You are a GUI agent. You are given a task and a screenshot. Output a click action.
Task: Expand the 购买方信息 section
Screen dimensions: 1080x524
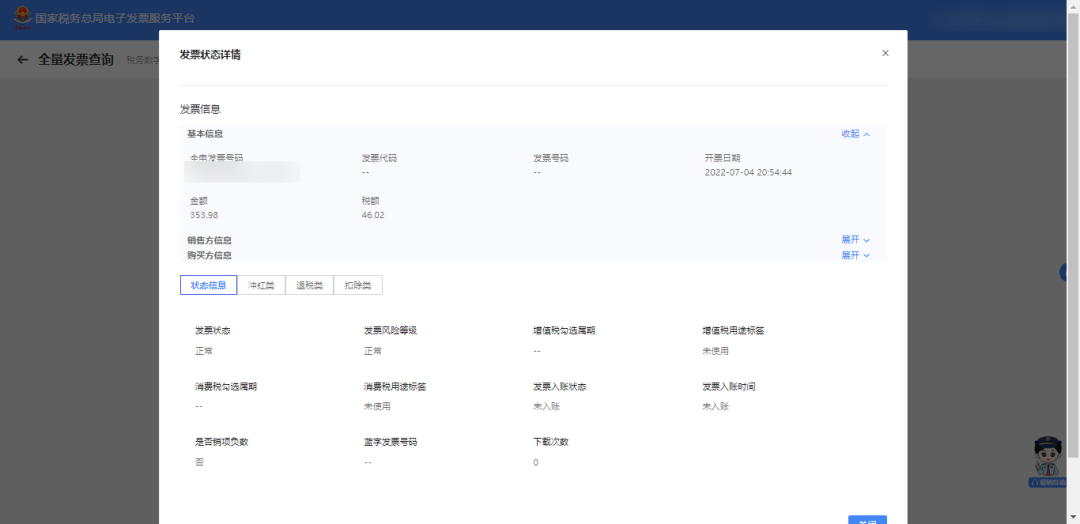click(x=855, y=255)
